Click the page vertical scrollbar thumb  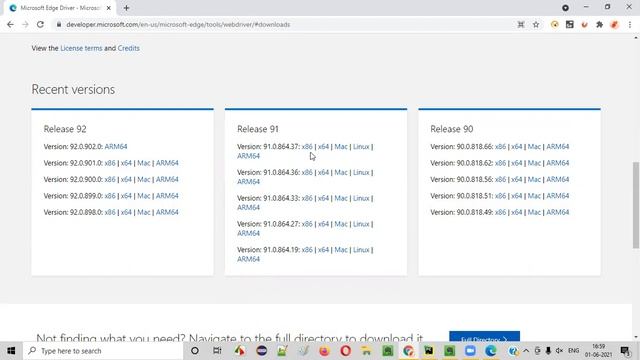pos(636,205)
